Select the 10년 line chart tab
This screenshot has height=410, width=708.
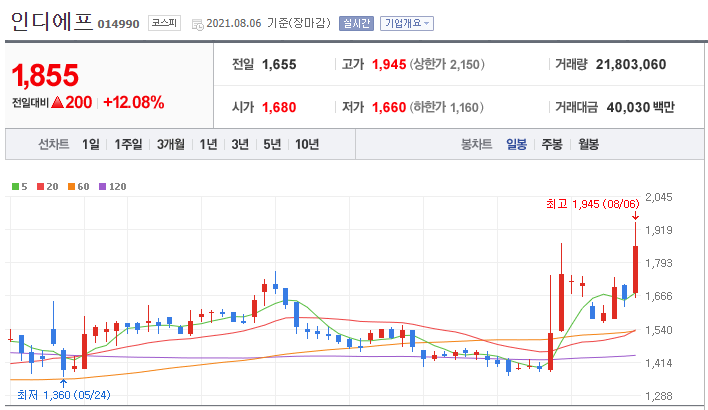[307, 144]
